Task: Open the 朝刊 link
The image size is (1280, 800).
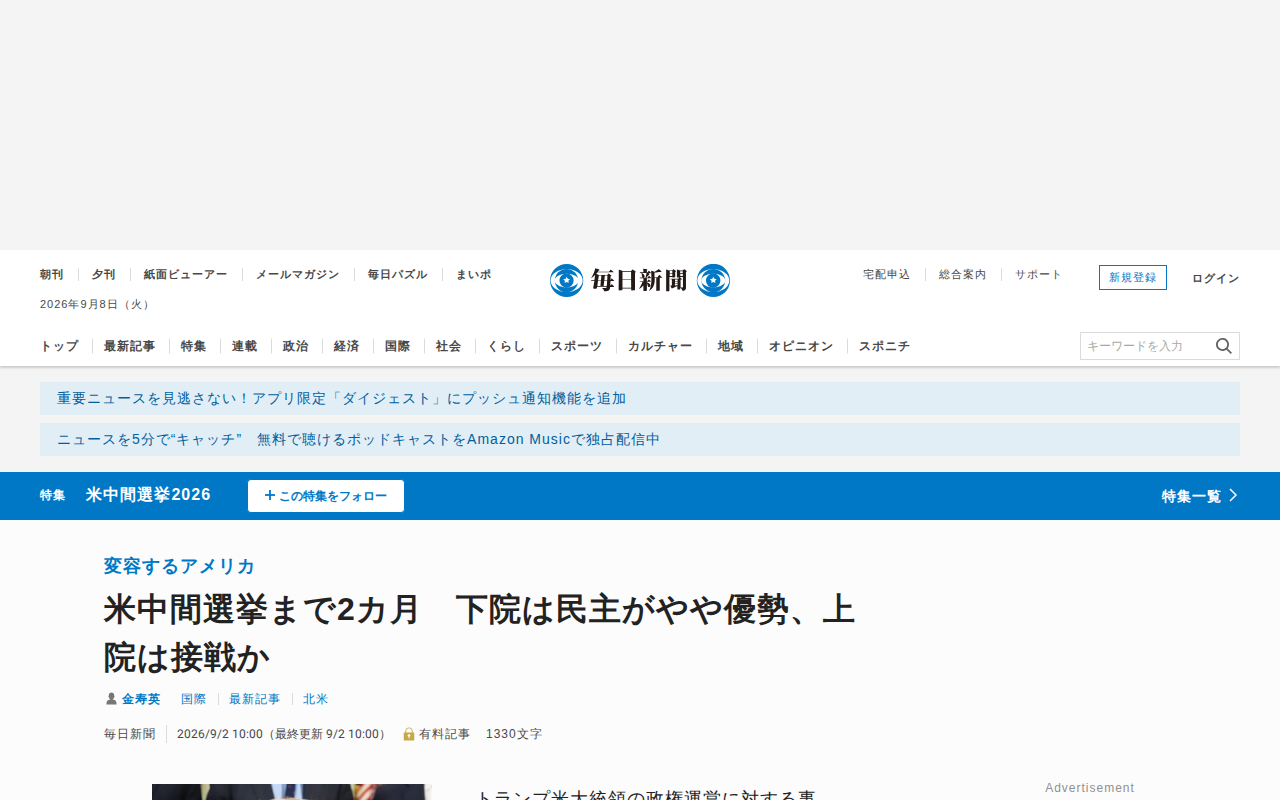Action: point(52,274)
